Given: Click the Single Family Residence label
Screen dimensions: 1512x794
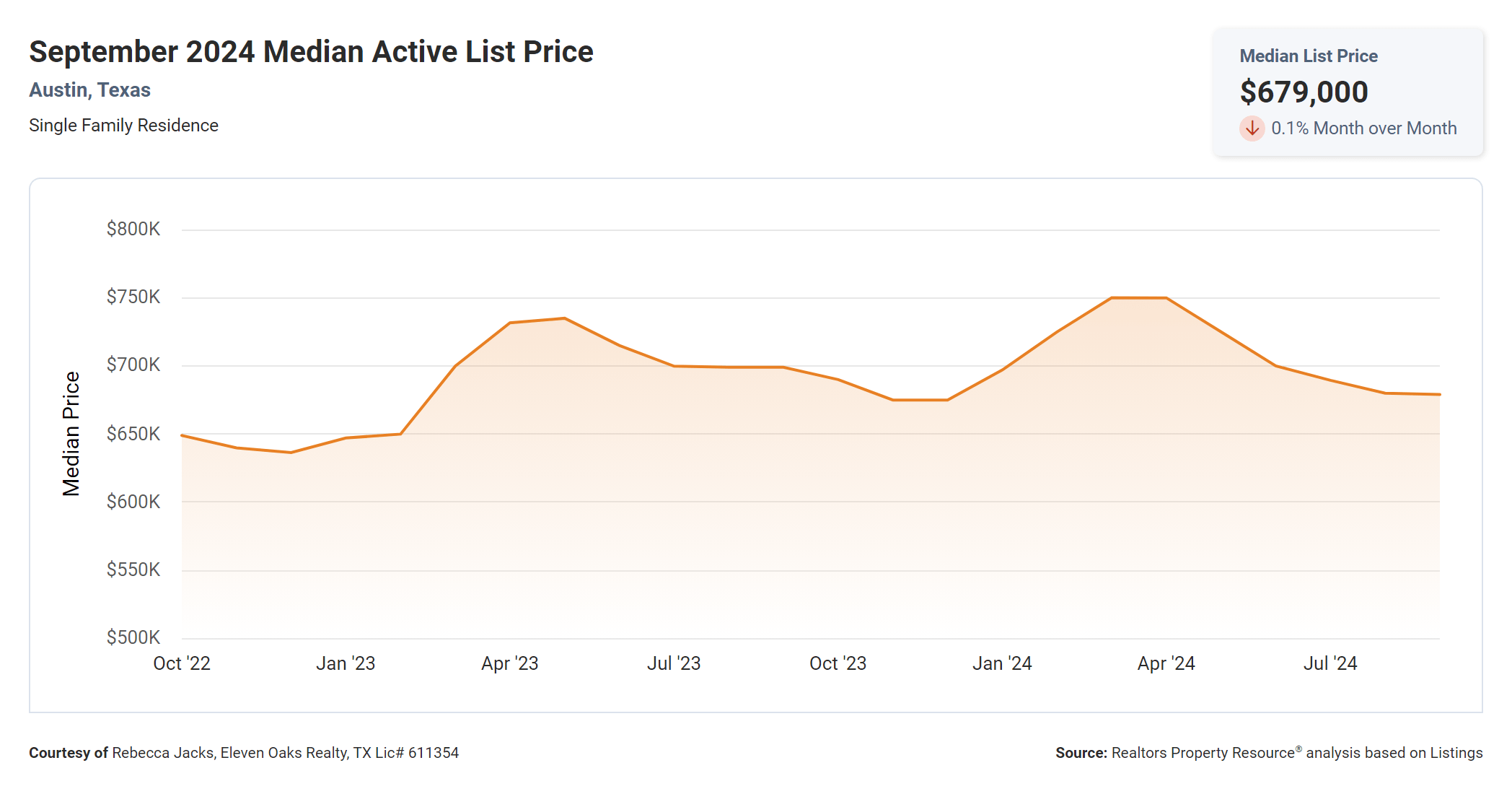Looking at the screenshot, I should (x=123, y=126).
